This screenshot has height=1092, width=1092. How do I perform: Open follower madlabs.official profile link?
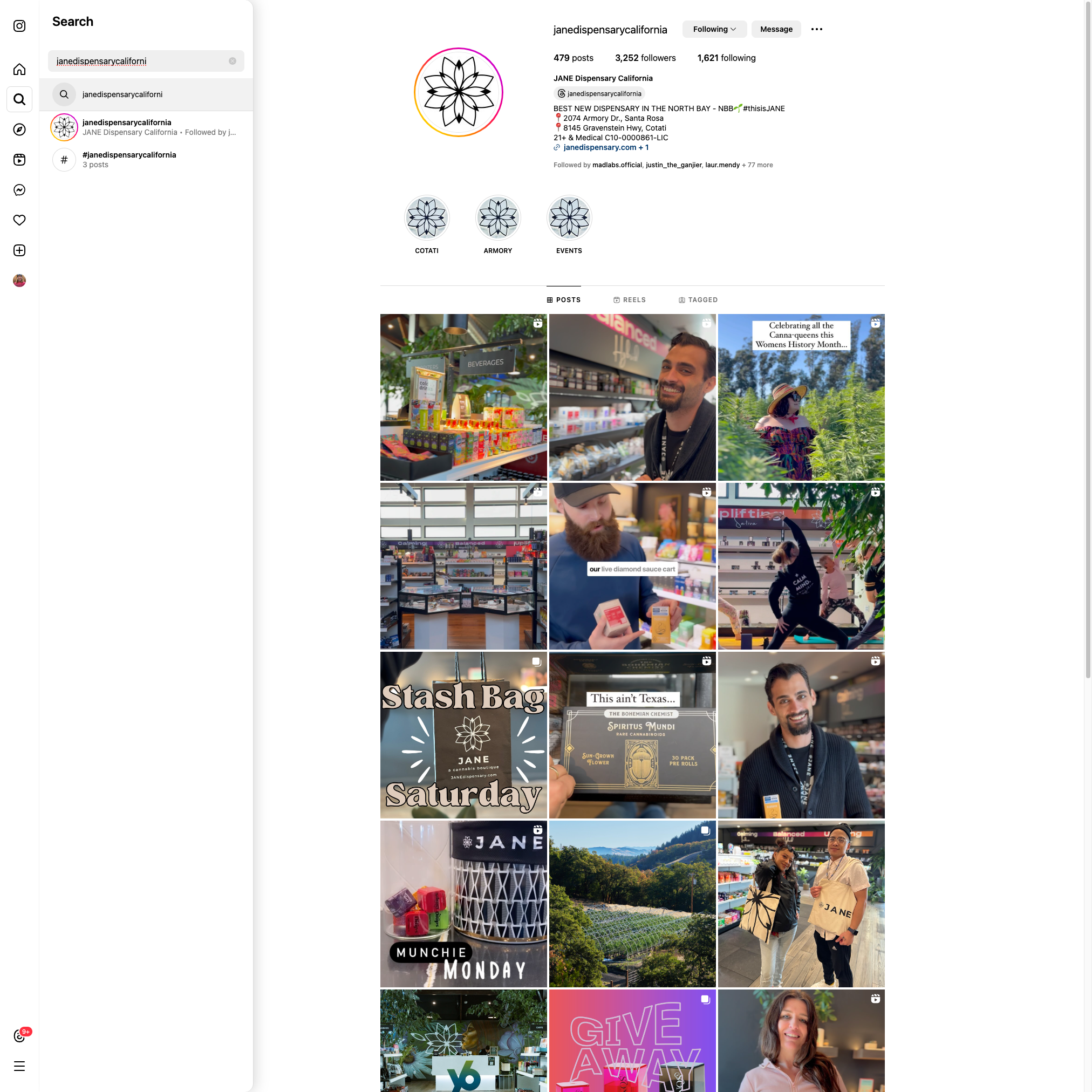[x=617, y=165]
